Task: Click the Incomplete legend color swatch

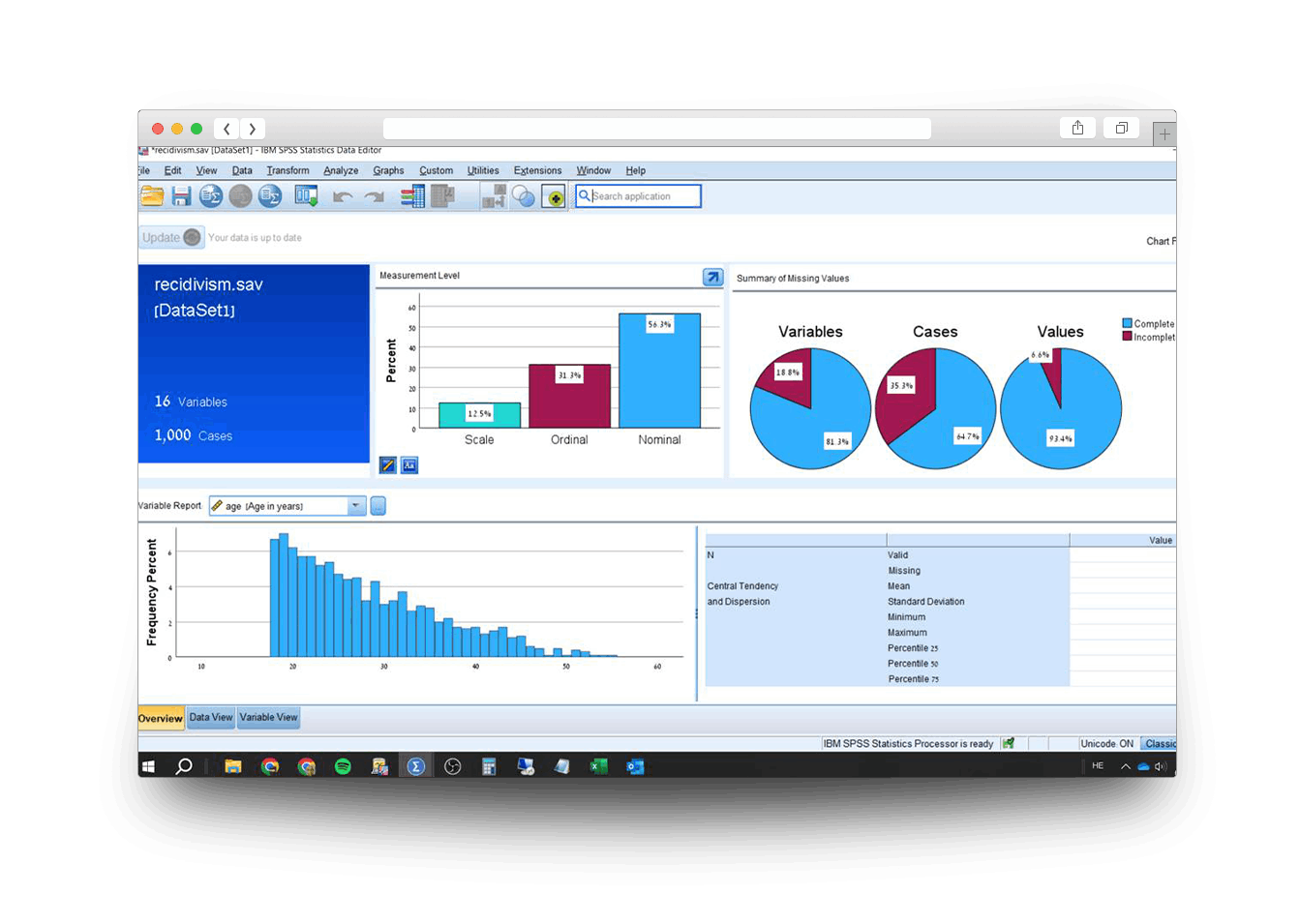Action: [x=1127, y=337]
